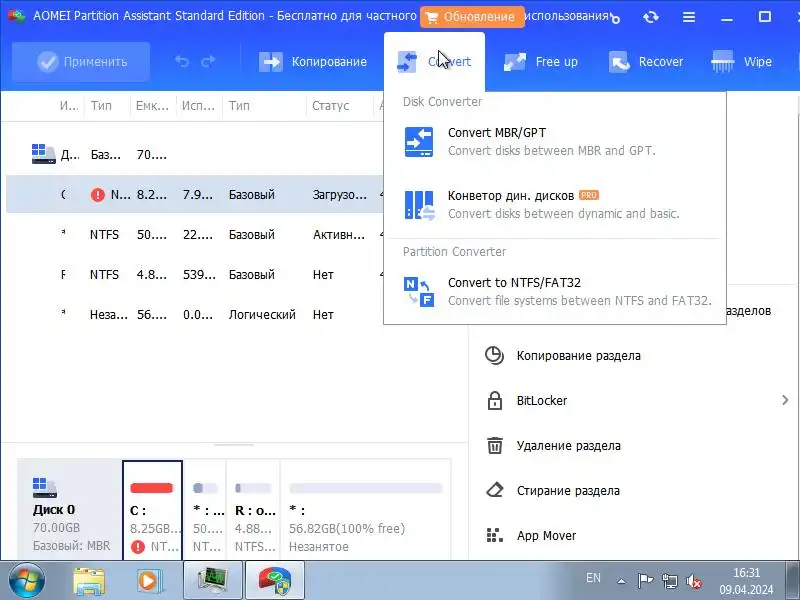The height and width of the screenshot is (600, 800).
Task: Click the Копирование раздела pie icon
Action: tap(494, 356)
